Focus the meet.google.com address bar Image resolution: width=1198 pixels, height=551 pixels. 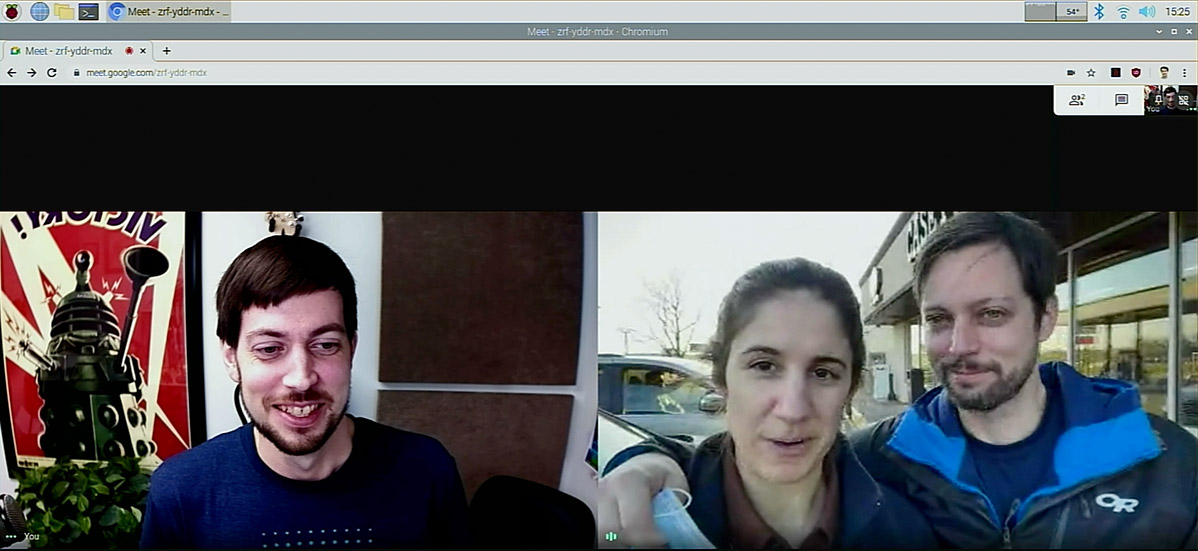(565, 73)
